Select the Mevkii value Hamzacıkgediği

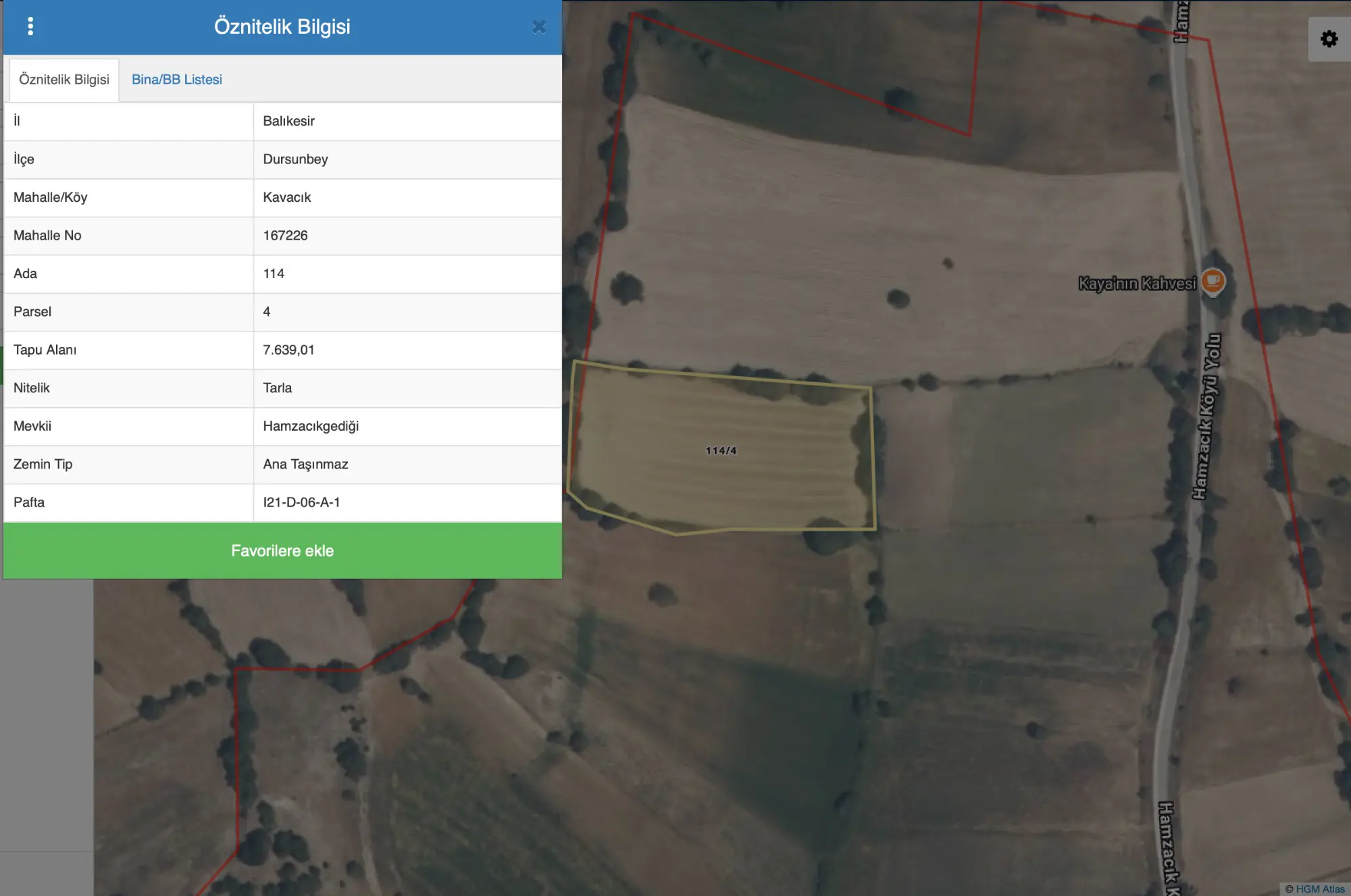point(311,426)
